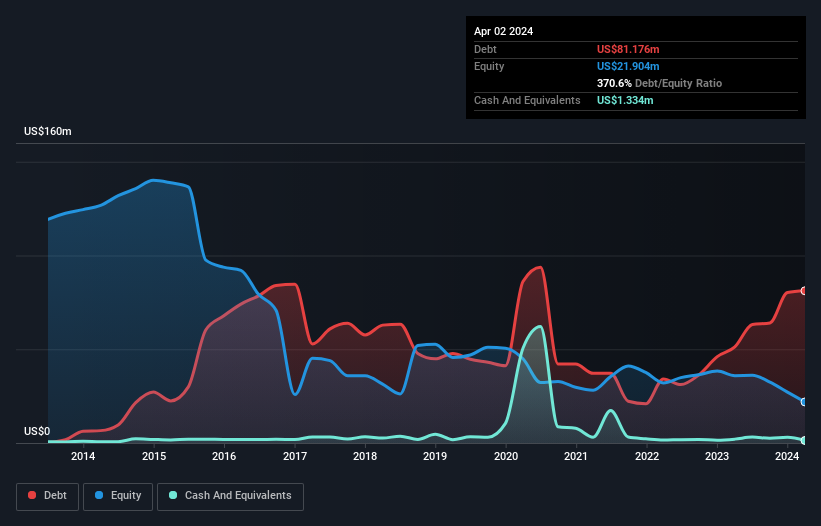
Task: Click the 370.6% Debt/Equity Ratio text
Action: point(659,83)
